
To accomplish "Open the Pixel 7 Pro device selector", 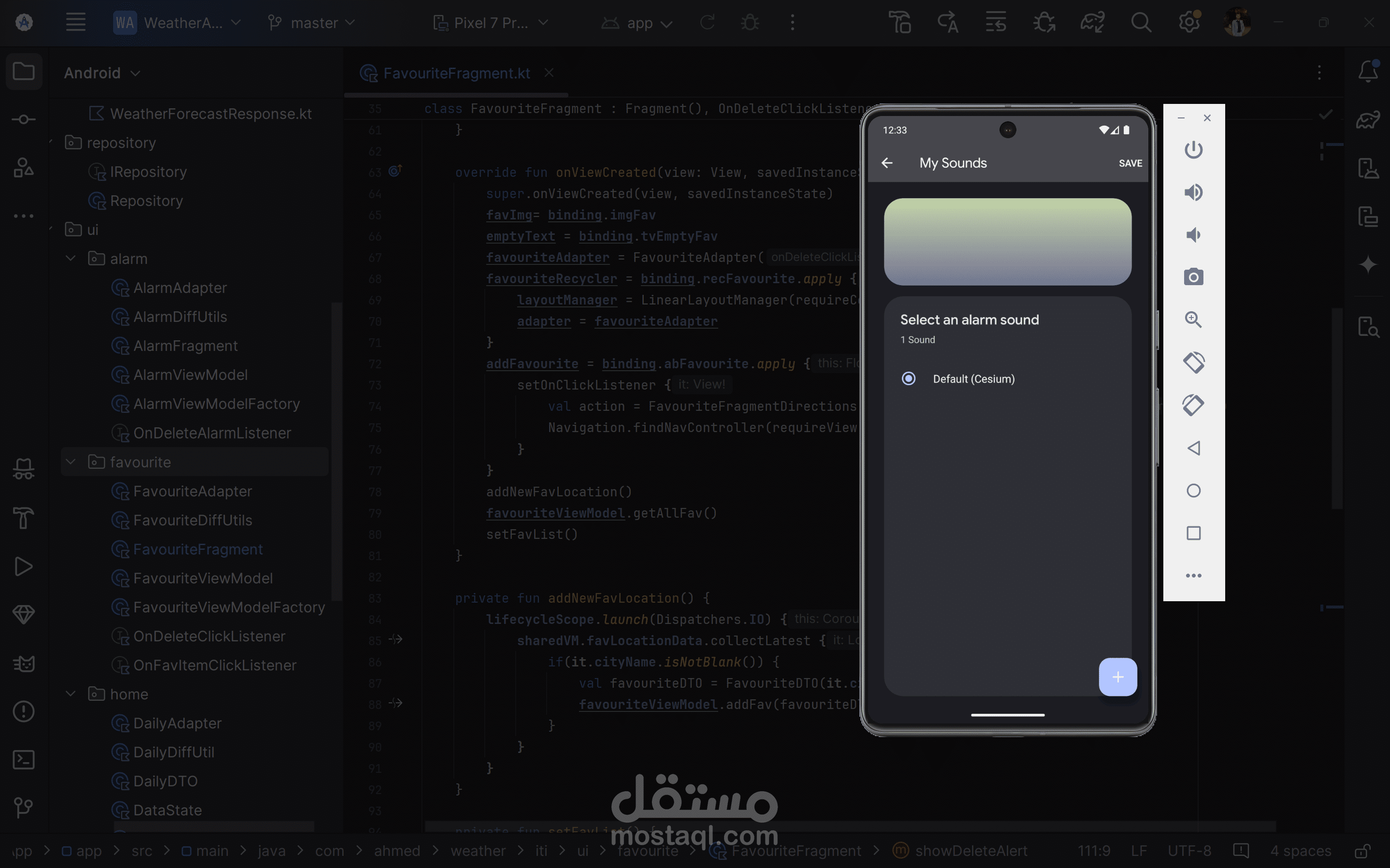I will (x=491, y=23).
